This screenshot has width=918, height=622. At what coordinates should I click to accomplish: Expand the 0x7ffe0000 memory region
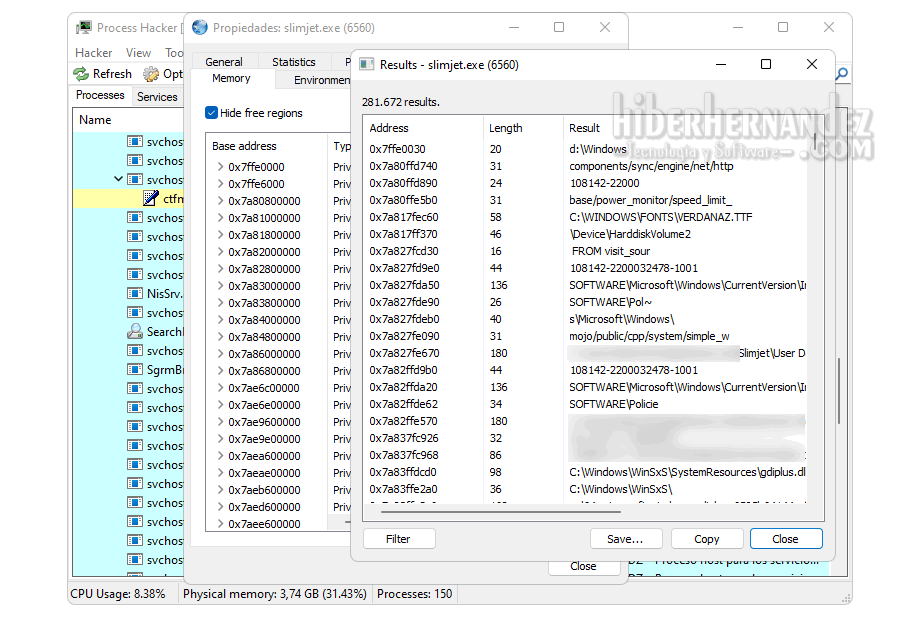[x=220, y=167]
